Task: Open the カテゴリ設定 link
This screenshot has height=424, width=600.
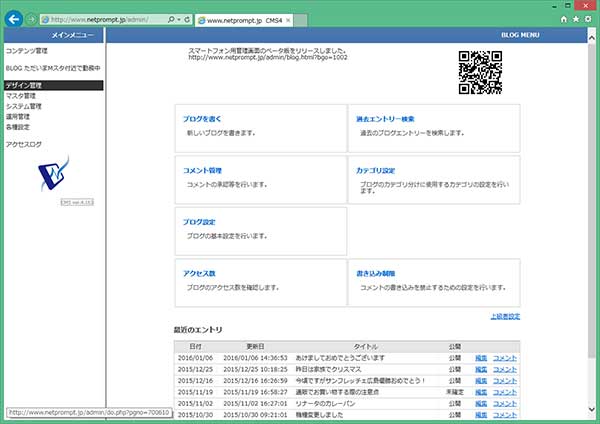Action: point(376,171)
